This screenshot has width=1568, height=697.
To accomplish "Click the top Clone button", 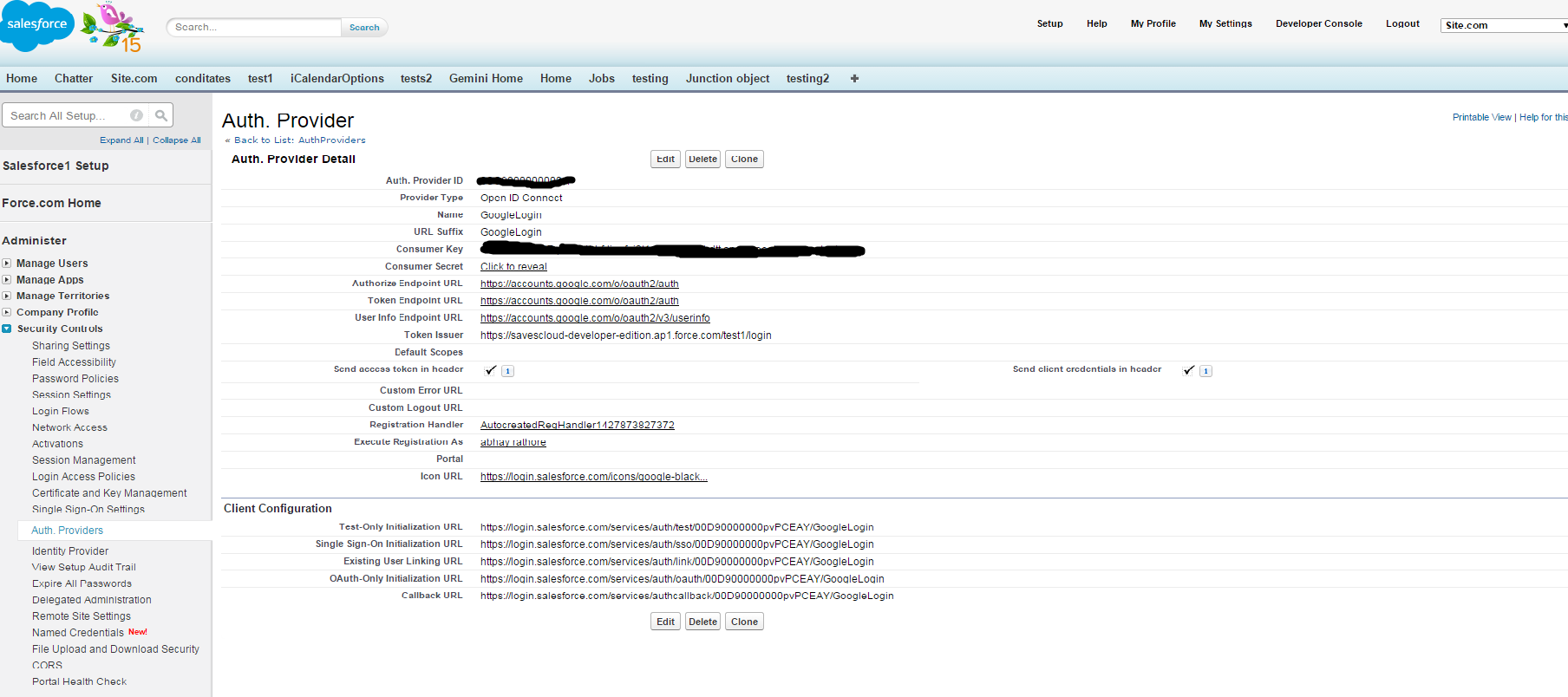I will tap(744, 159).
